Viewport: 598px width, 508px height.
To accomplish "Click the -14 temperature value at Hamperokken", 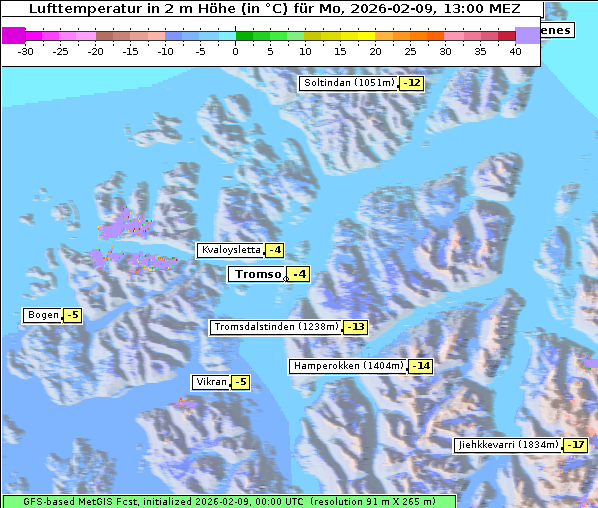I will click(x=421, y=366).
